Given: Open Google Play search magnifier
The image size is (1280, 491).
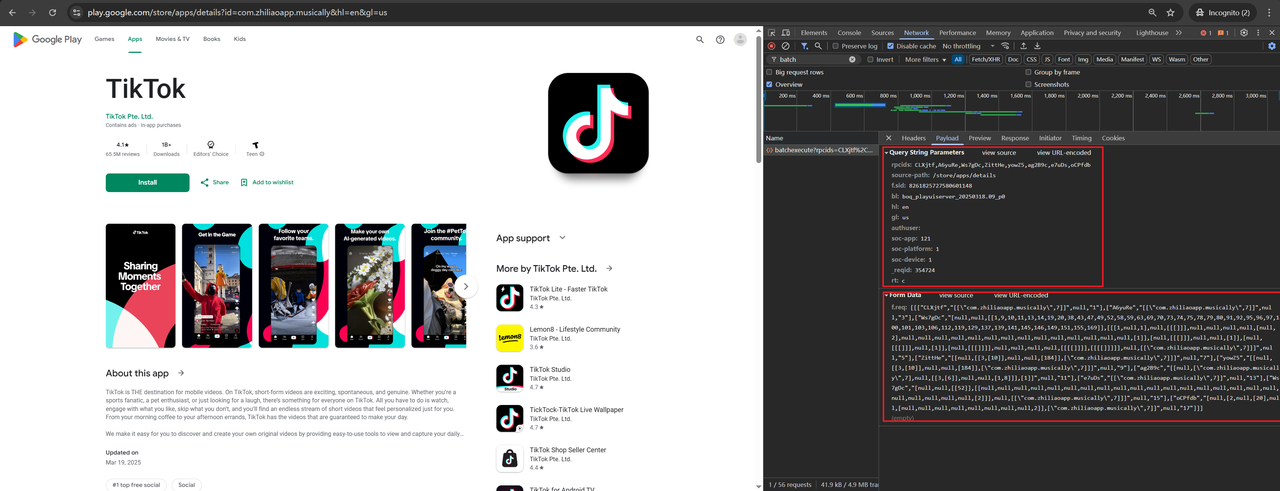Looking at the screenshot, I should [x=700, y=39].
